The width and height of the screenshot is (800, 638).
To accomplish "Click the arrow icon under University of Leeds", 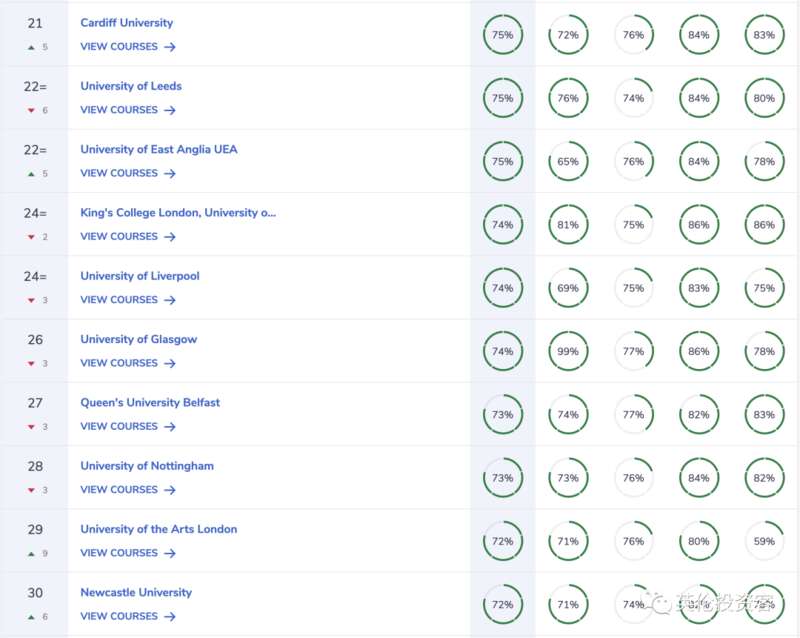I will (x=170, y=110).
